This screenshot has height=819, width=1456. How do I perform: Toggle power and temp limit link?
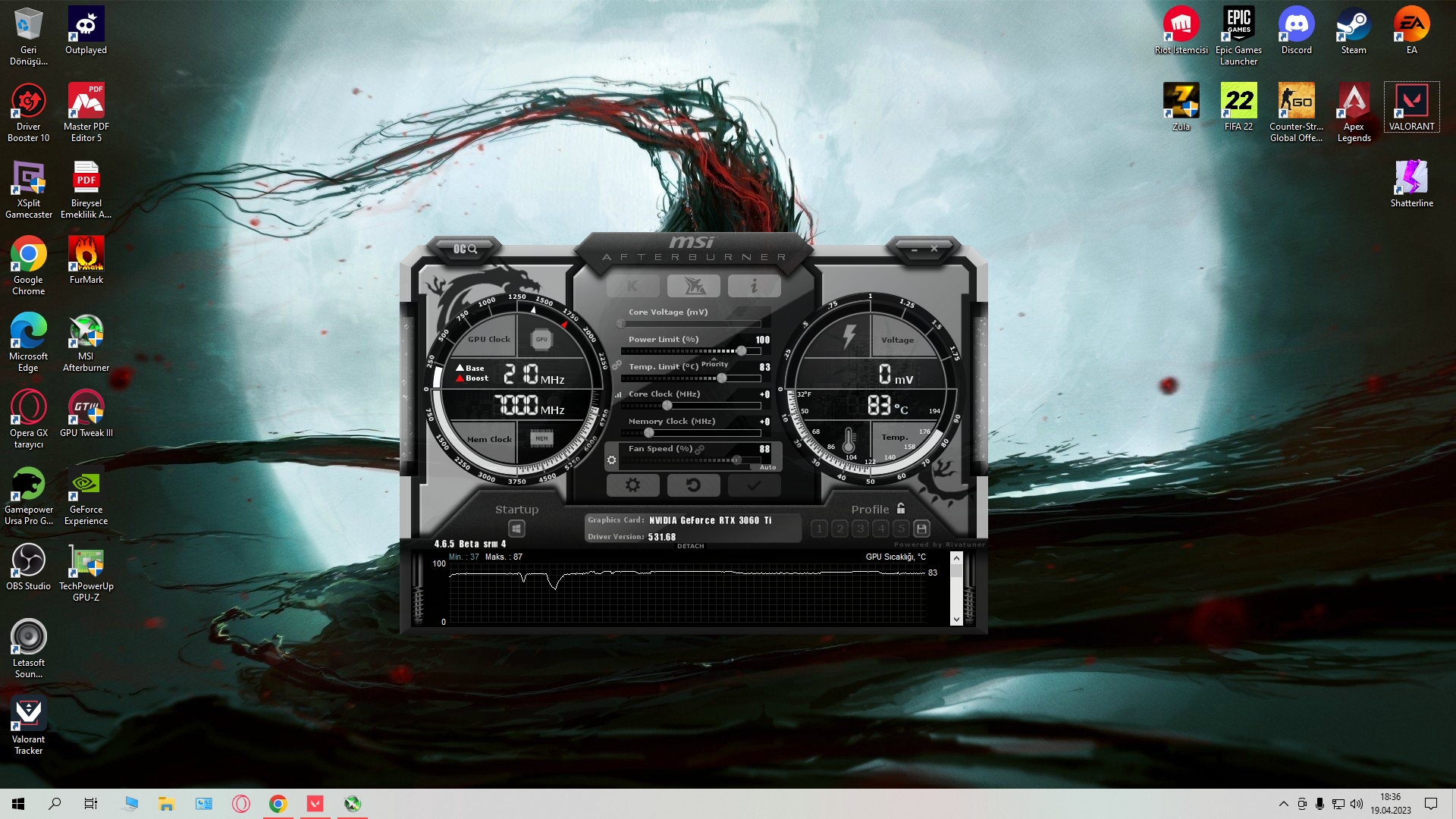[x=617, y=366]
